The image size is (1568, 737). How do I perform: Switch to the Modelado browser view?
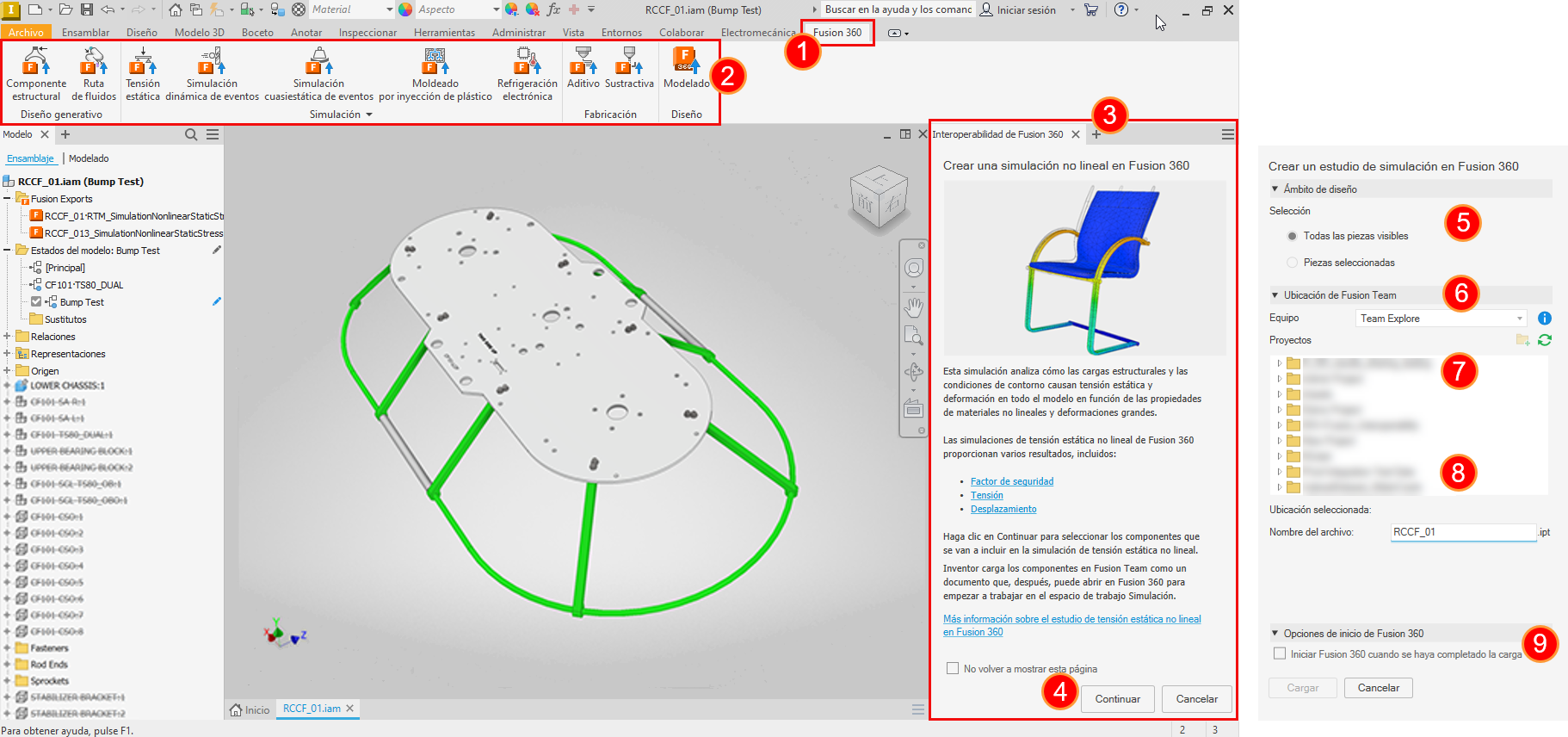tap(89, 158)
